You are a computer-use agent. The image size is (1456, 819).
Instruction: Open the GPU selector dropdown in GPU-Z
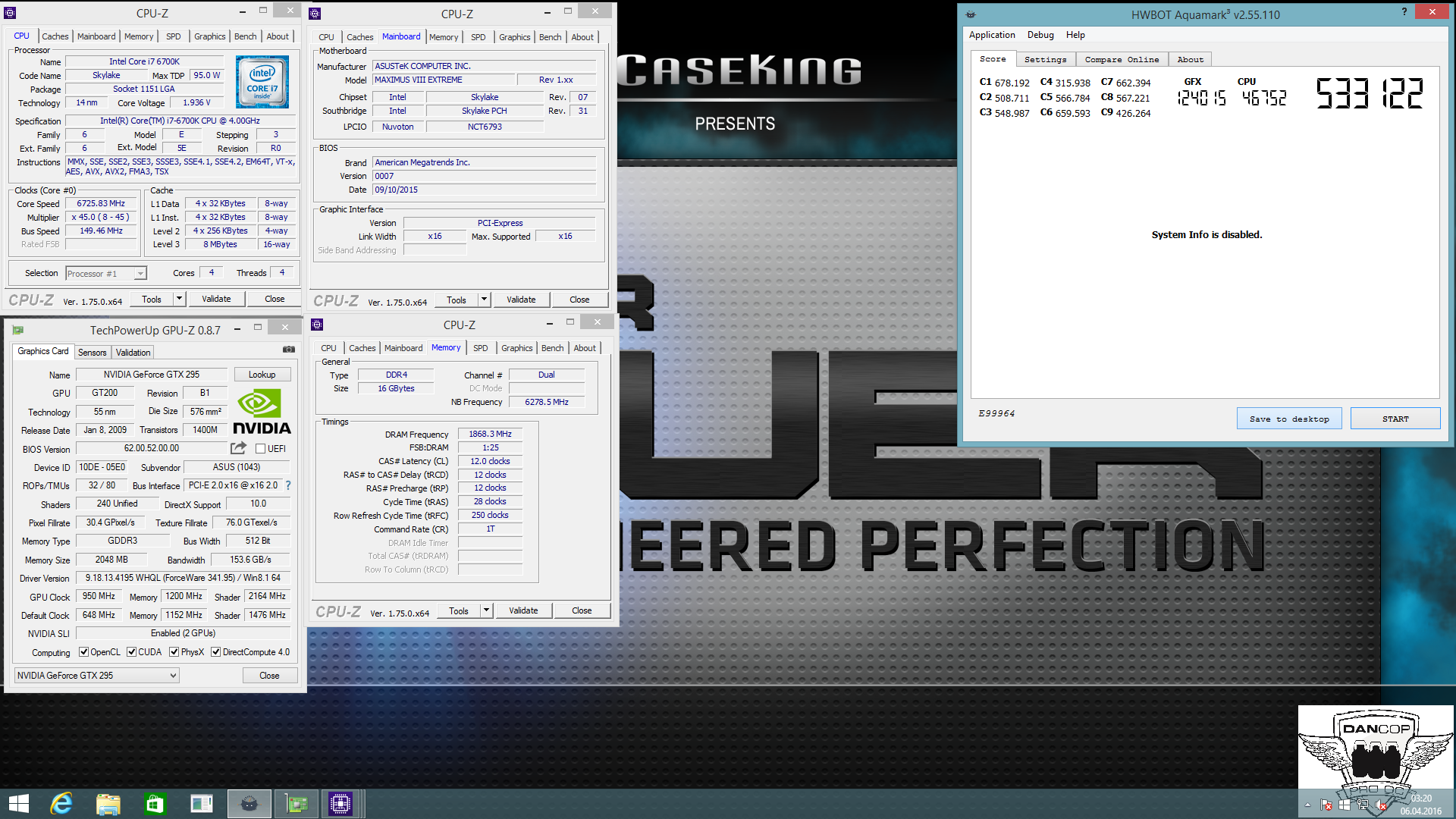tap(97, 676)
